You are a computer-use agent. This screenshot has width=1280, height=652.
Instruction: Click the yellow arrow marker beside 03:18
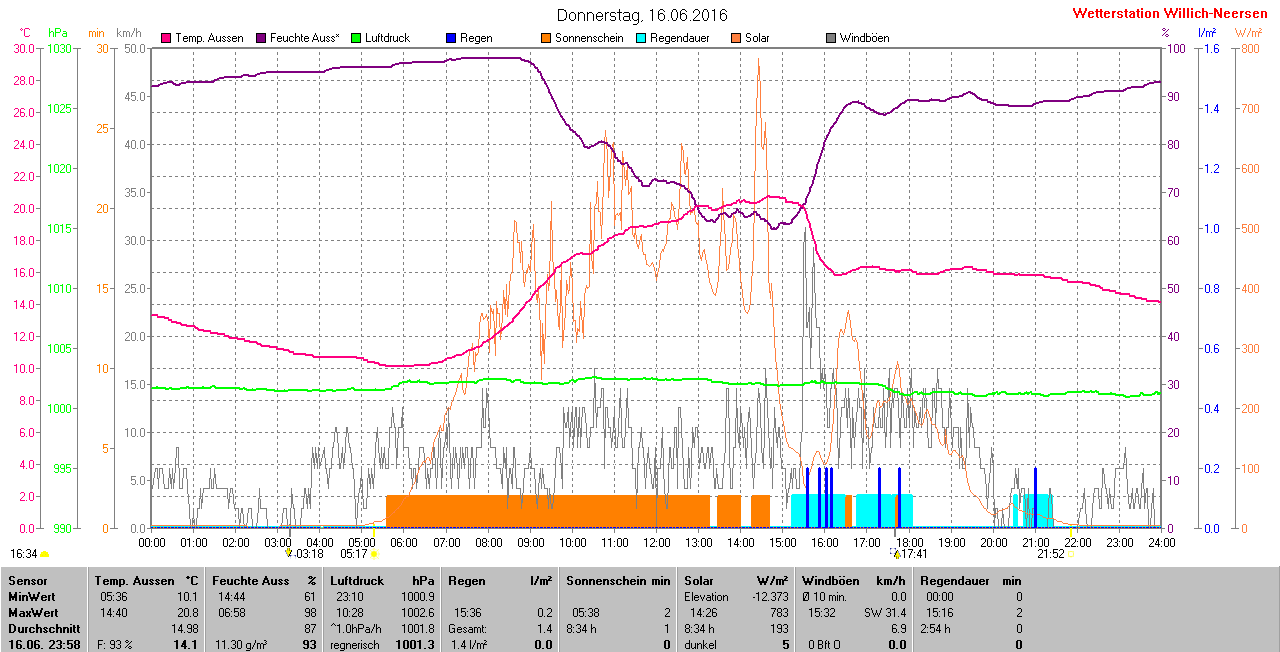tap(288, 553)
